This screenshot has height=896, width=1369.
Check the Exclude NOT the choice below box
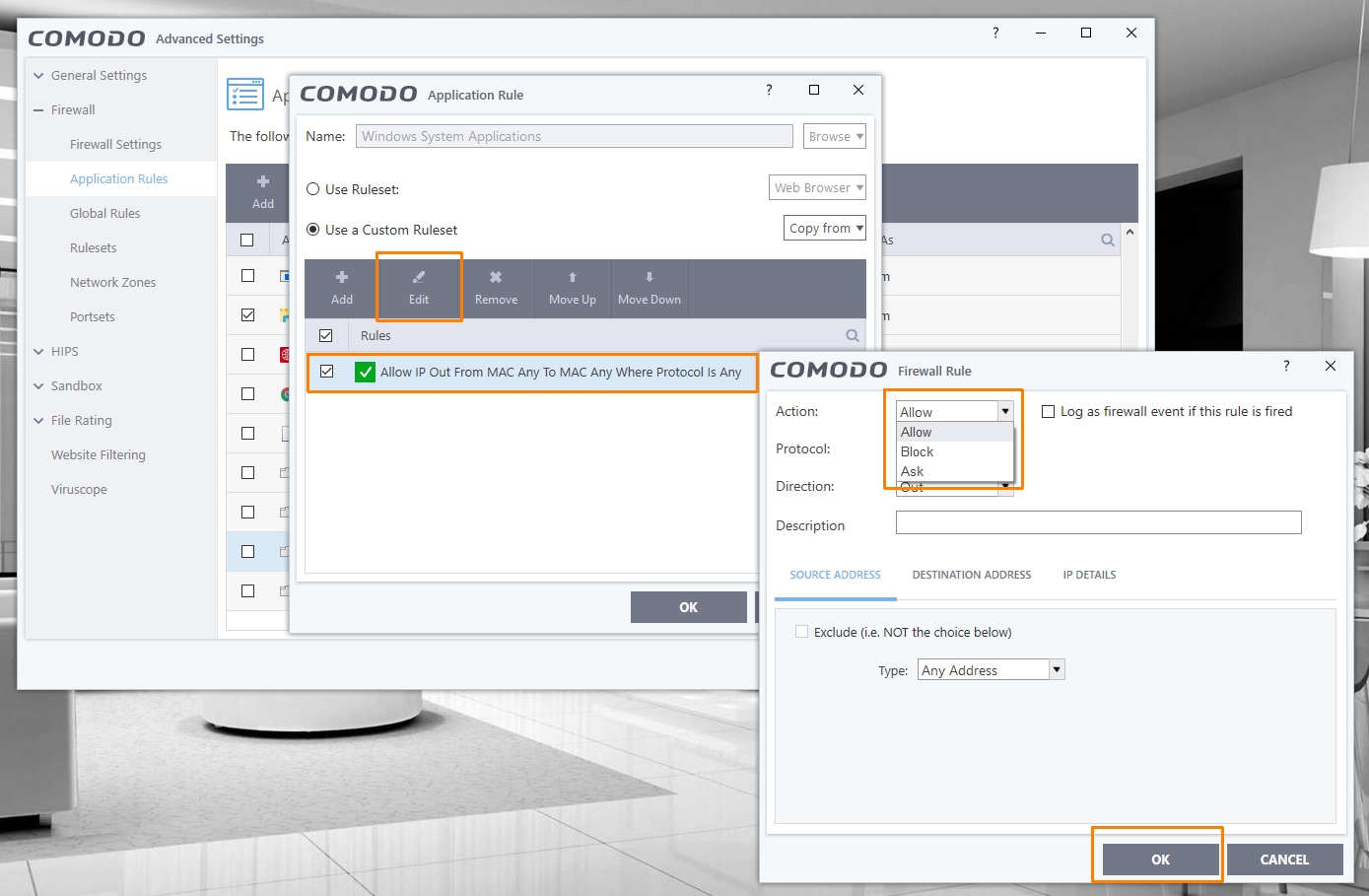click(x=801, y=632)
